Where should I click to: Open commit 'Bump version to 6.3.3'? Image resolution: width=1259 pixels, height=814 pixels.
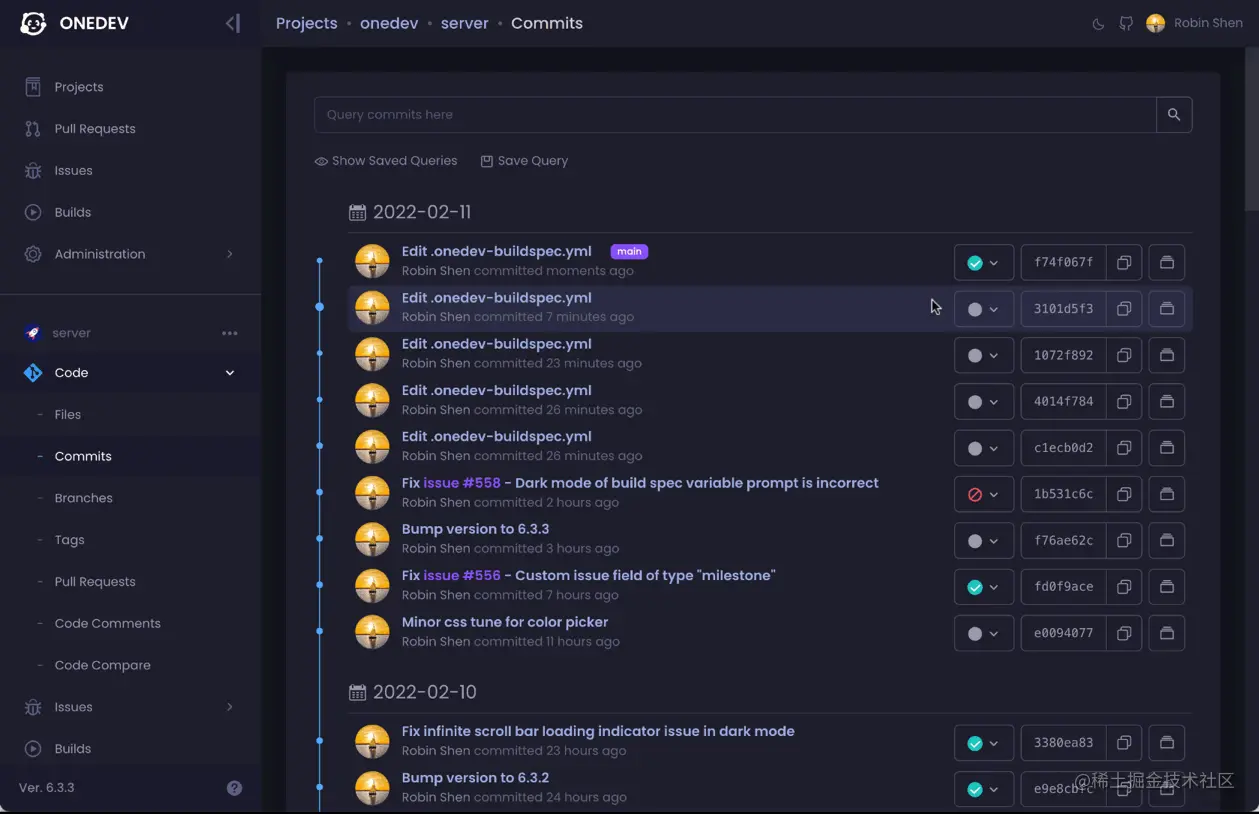(x=475, y=529)
